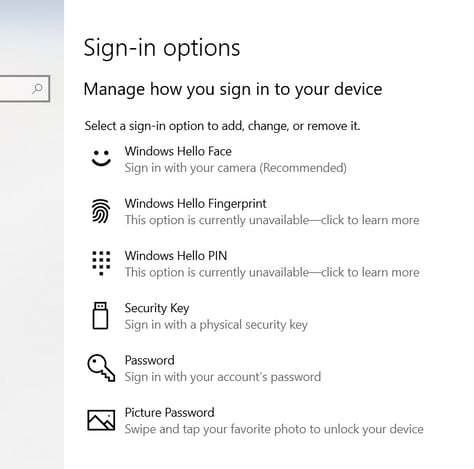Viewport: 474px width, 469px height.
Task: Click the Windows Hello Face smiley icon
Action: tap(101, 158)
